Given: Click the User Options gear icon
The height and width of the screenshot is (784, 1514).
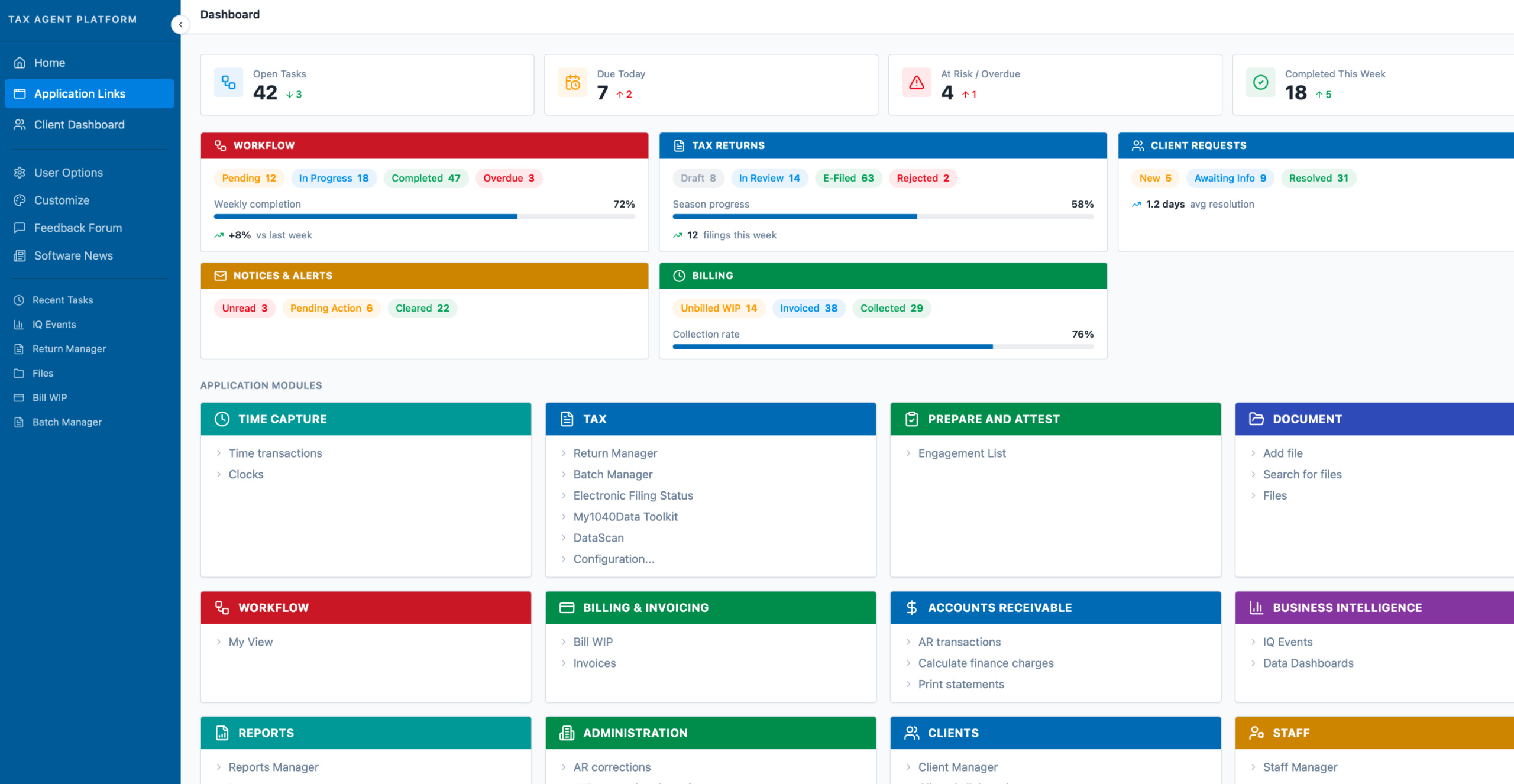Looking at the screenshot, I should coord(20,173).
